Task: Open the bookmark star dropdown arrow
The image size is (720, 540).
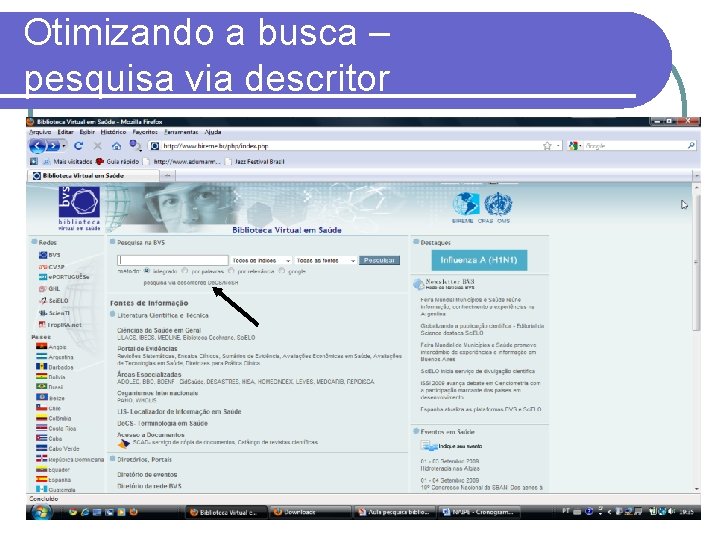Action: [558, 146]
